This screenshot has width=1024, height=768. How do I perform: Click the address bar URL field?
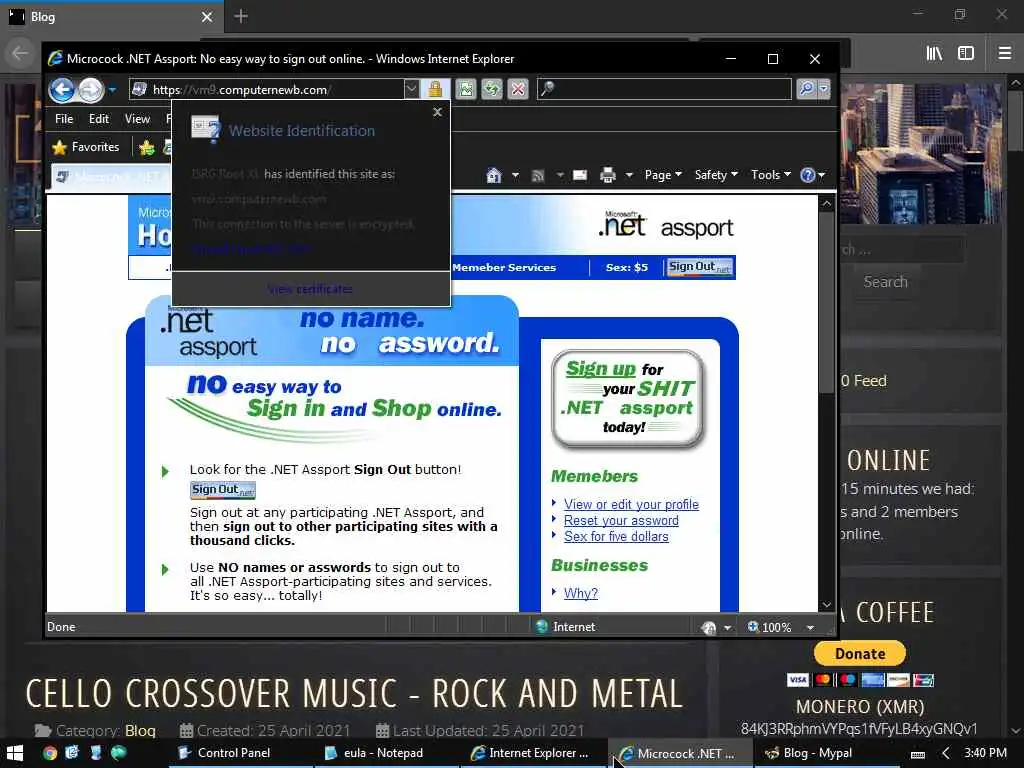click(266, 89)
